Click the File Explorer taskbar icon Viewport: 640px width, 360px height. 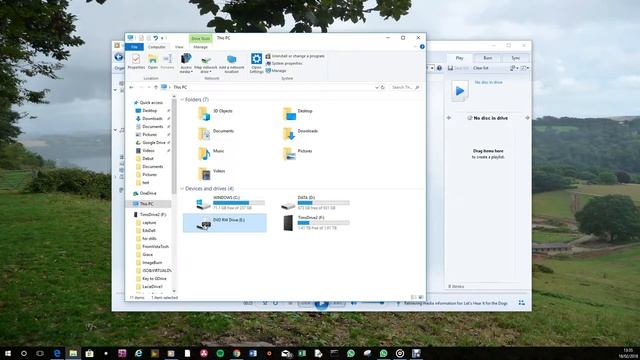(x=73, y=353)
